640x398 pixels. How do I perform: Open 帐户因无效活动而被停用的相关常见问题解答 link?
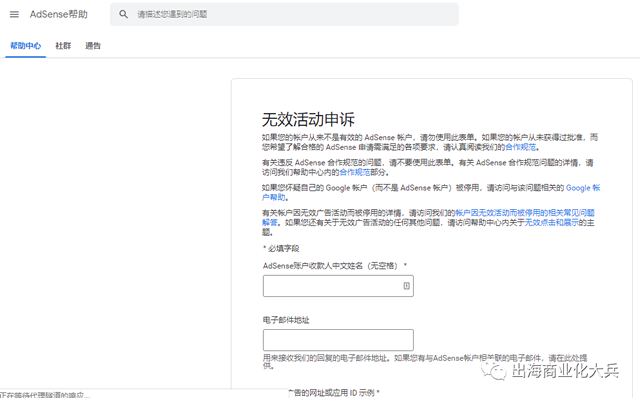428,218
